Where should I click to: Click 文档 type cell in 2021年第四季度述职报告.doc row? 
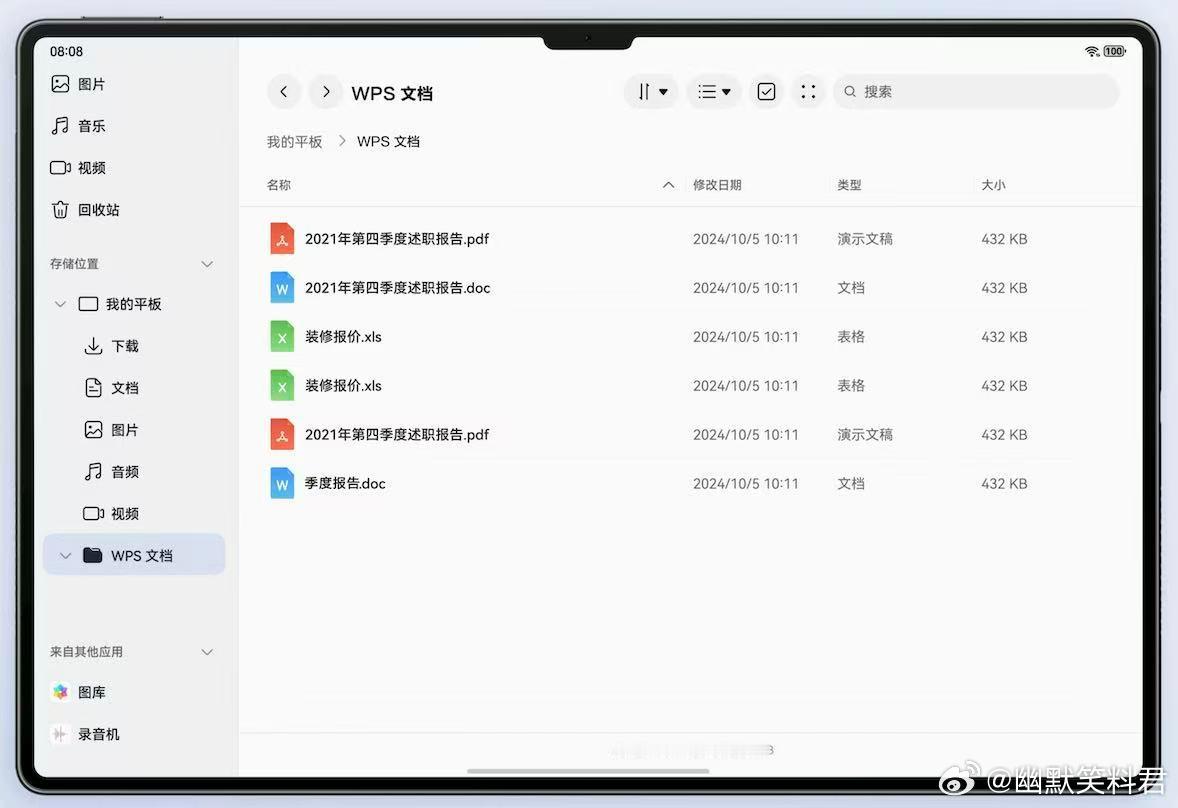[x=851, y=288]
